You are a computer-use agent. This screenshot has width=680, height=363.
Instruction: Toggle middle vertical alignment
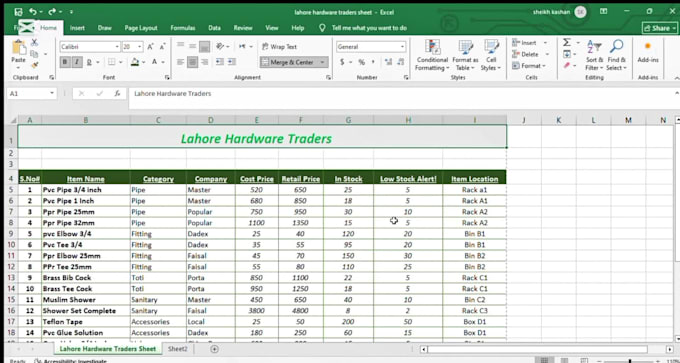(193, 46)
